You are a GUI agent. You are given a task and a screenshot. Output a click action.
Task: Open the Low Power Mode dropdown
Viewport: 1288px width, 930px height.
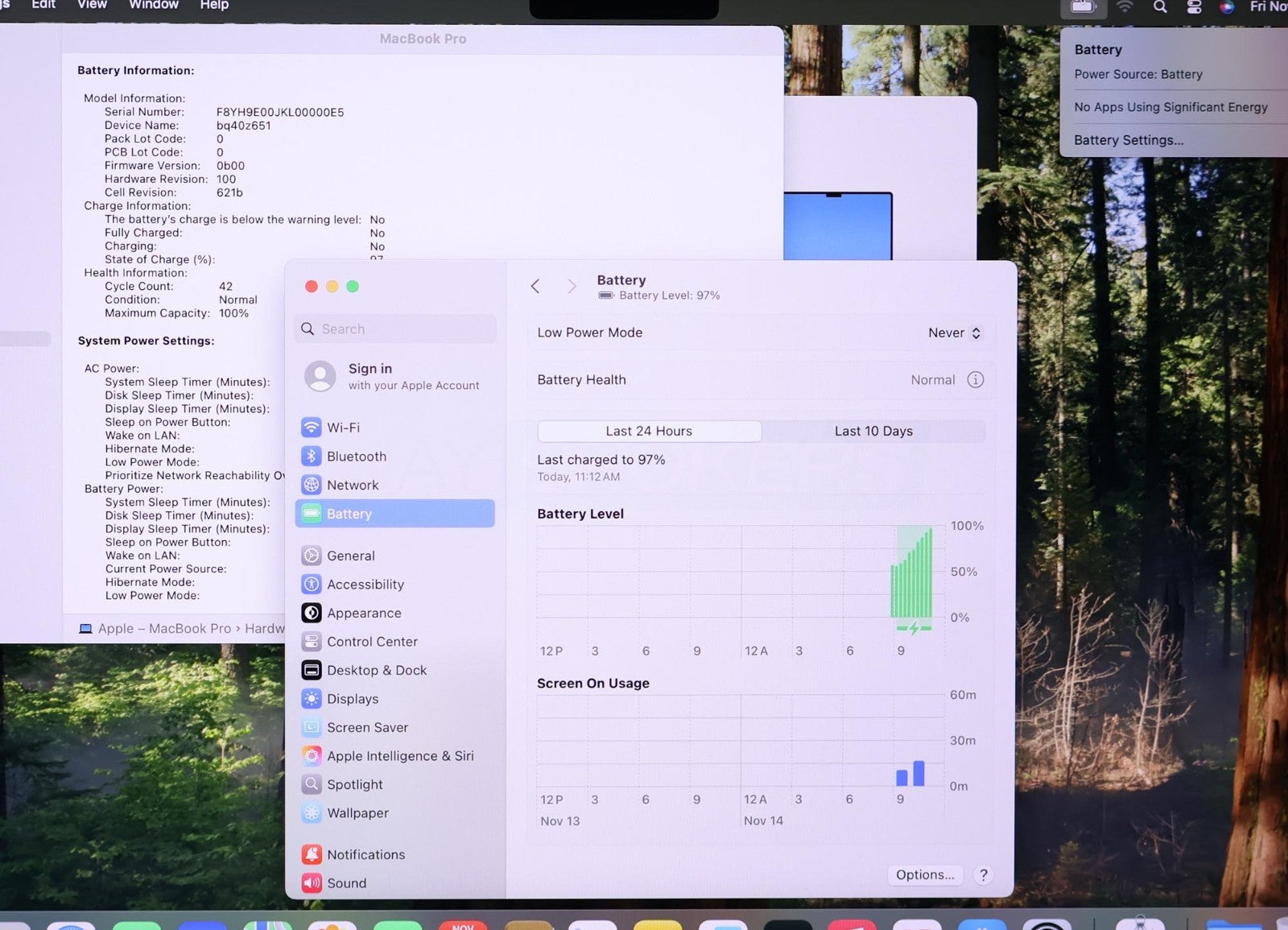coord(954,333)
